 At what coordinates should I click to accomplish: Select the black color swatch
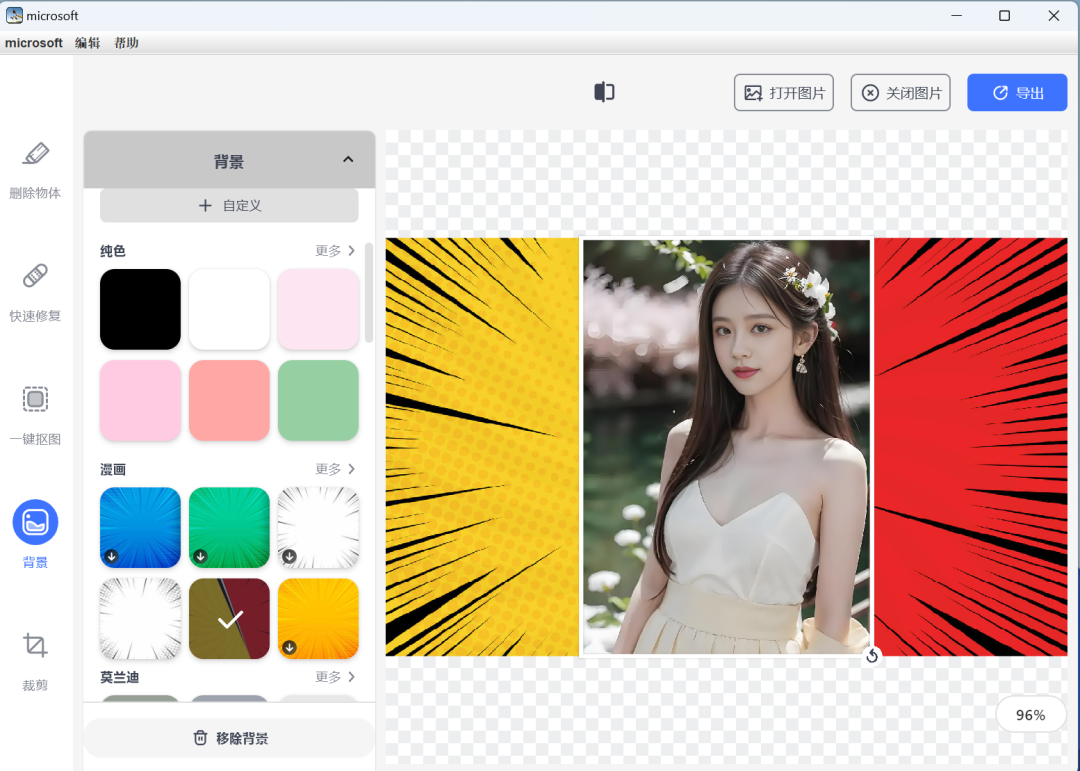[140, 309]
